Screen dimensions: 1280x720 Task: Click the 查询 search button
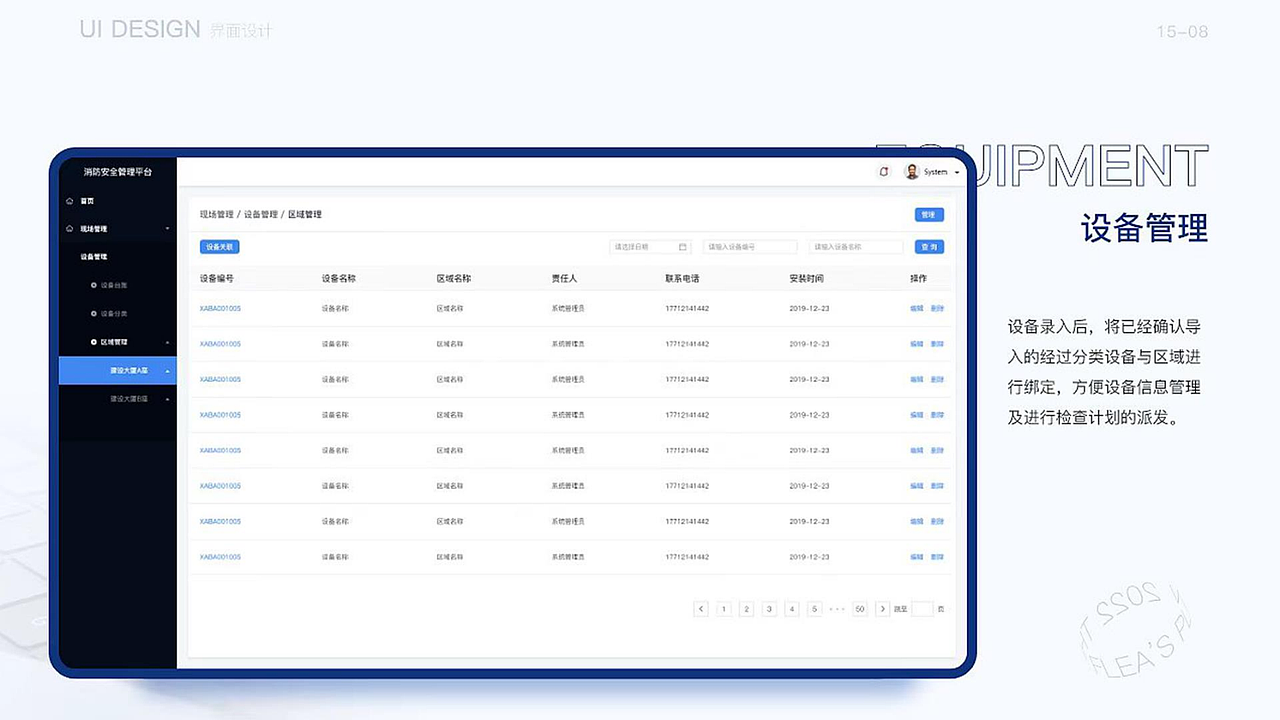tap(929, 247)
